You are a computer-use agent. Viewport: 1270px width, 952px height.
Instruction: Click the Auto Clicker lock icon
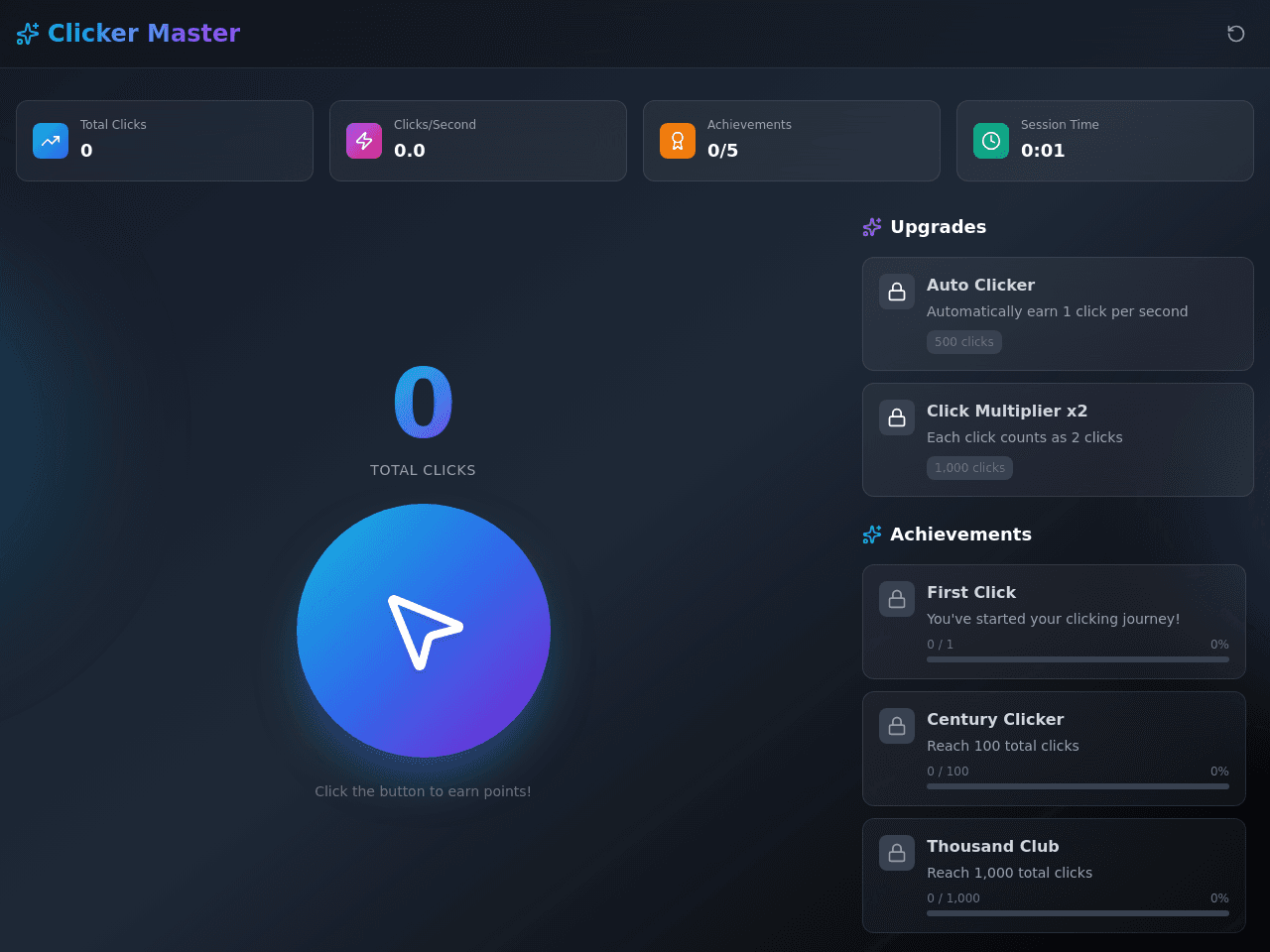click(897, 292)
